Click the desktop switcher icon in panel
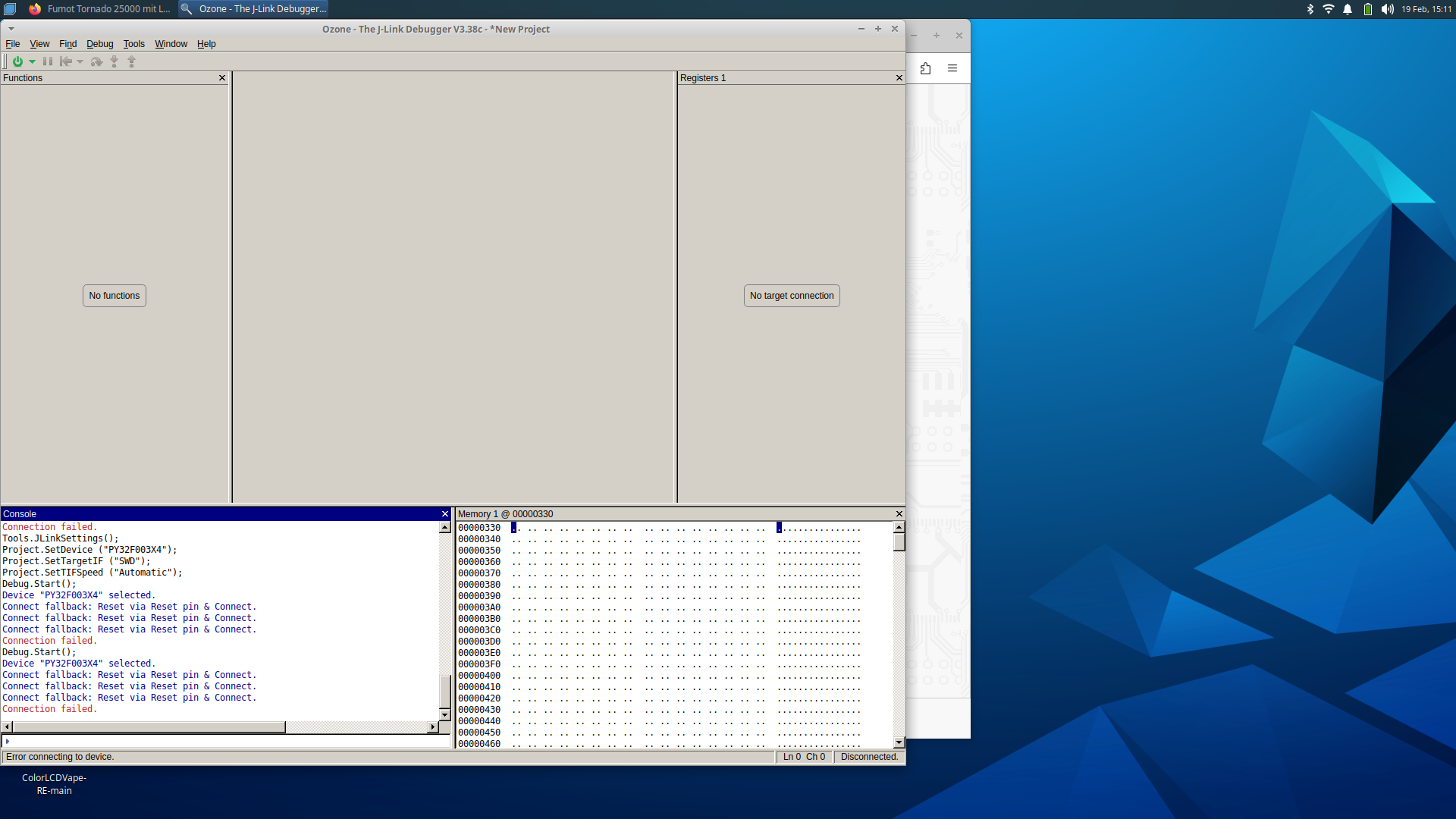This screenshot has width=1456, height=819. click(x=10, y=9)
